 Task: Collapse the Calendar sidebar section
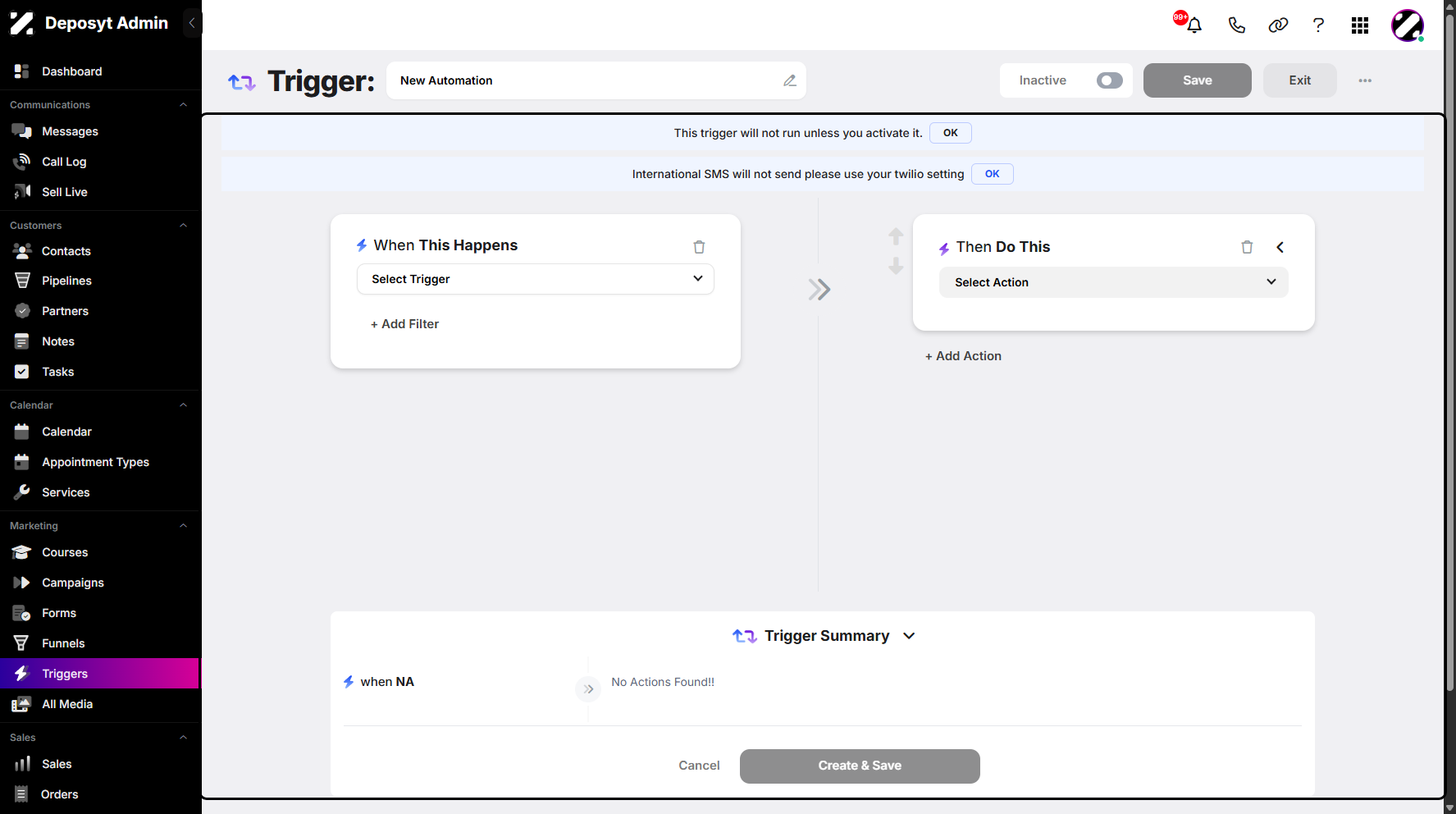click(184, 405)
